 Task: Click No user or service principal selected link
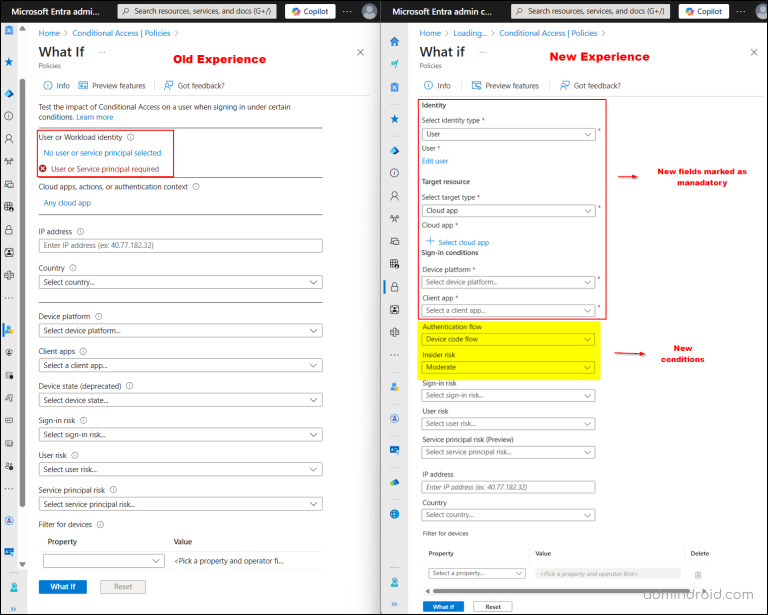point(102,153)
